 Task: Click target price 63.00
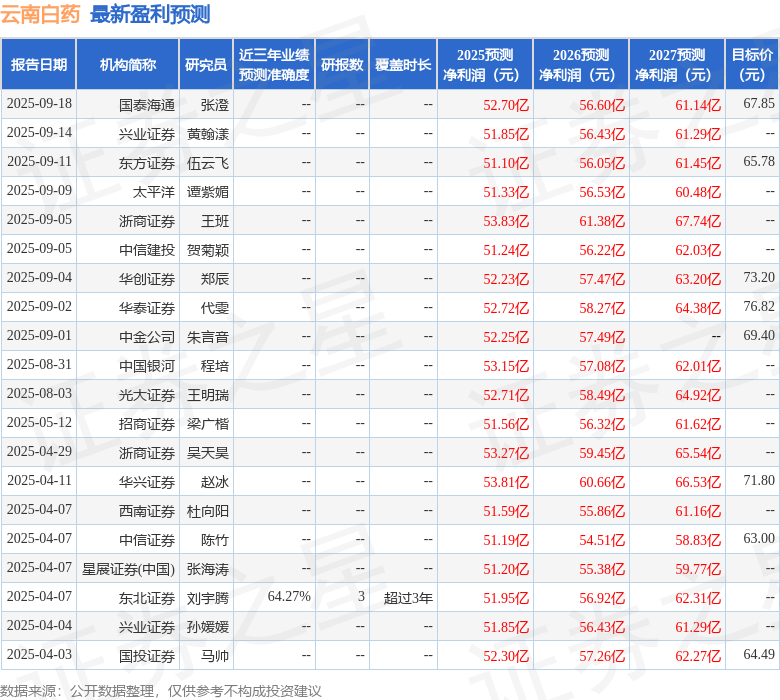coord(759,539)
